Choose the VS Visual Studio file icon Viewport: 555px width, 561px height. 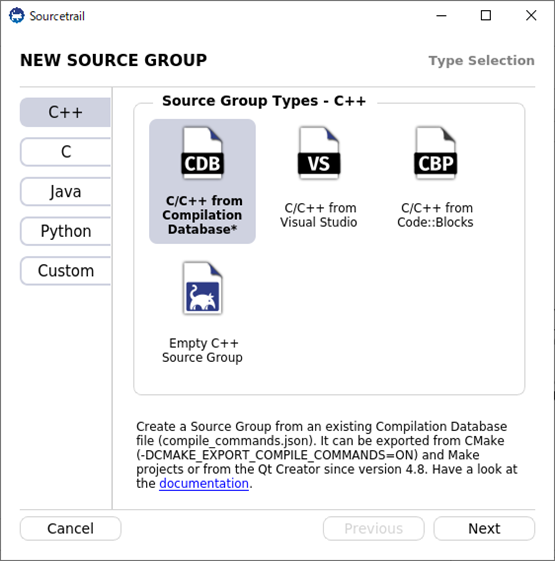coord(319,153)
